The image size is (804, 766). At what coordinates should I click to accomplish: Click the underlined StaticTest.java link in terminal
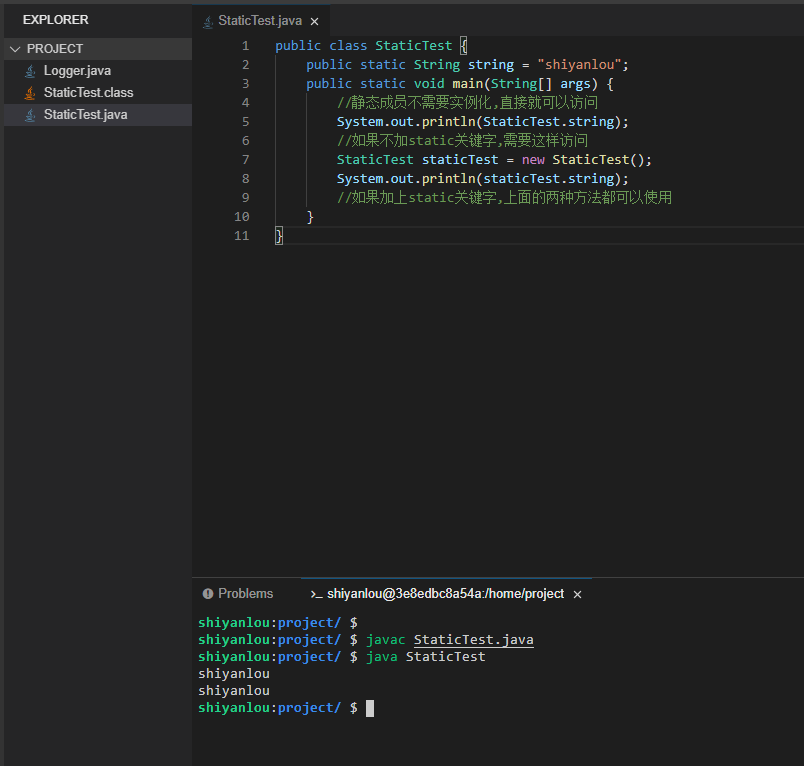click(473, 640)
